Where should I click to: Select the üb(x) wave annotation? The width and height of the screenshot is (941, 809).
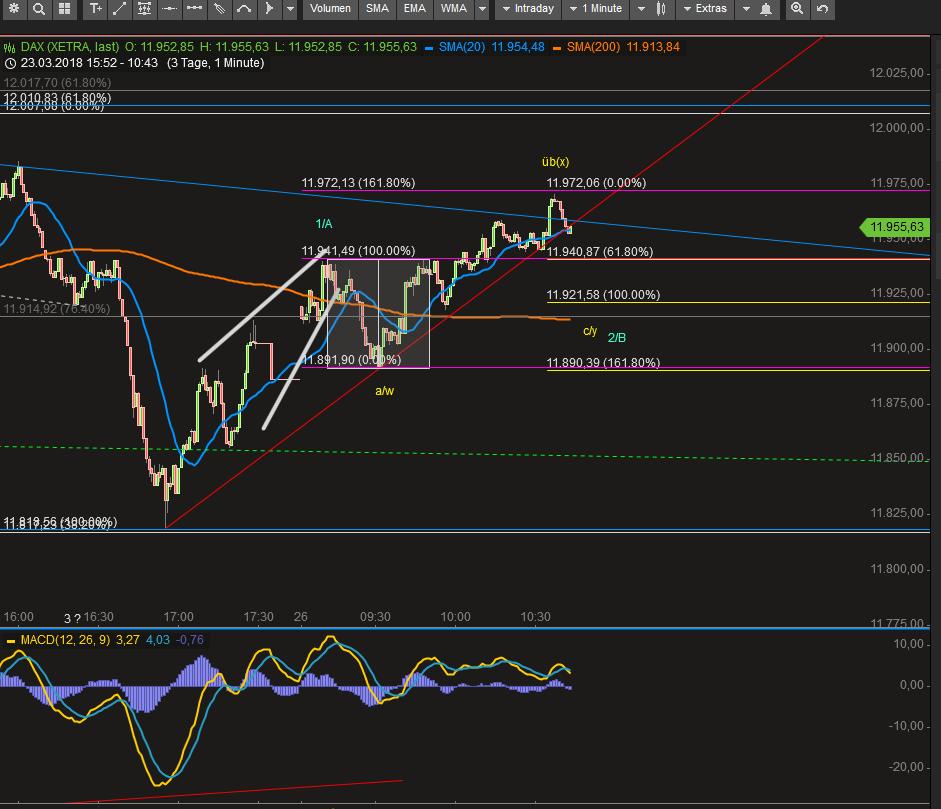point(555,162)
